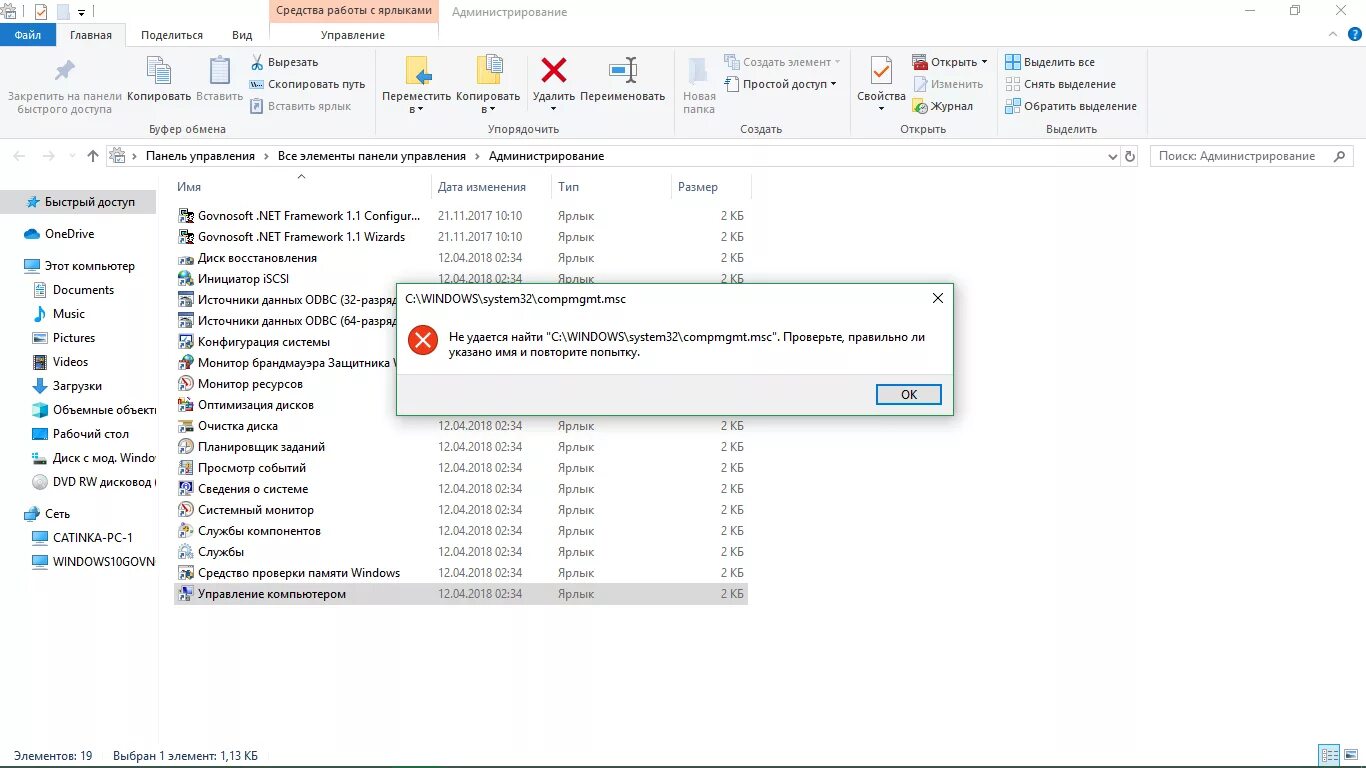Click the Новая папка icon
Screen dimensions: 1366x768
699,70
